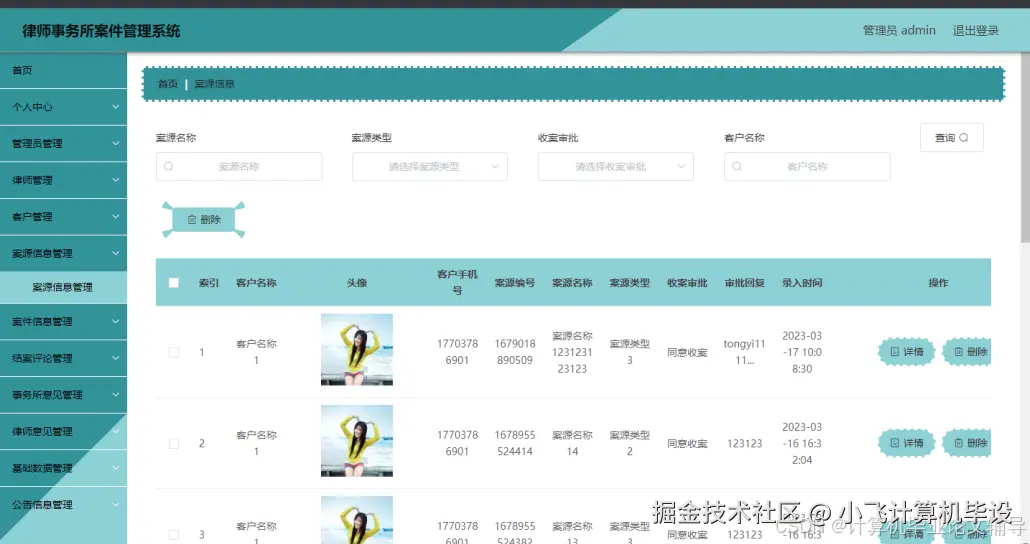The height and width of the screenshot is (544, 1030).
Task: Select the 案源信息管理 submenu item
Action: pos(63,287)
